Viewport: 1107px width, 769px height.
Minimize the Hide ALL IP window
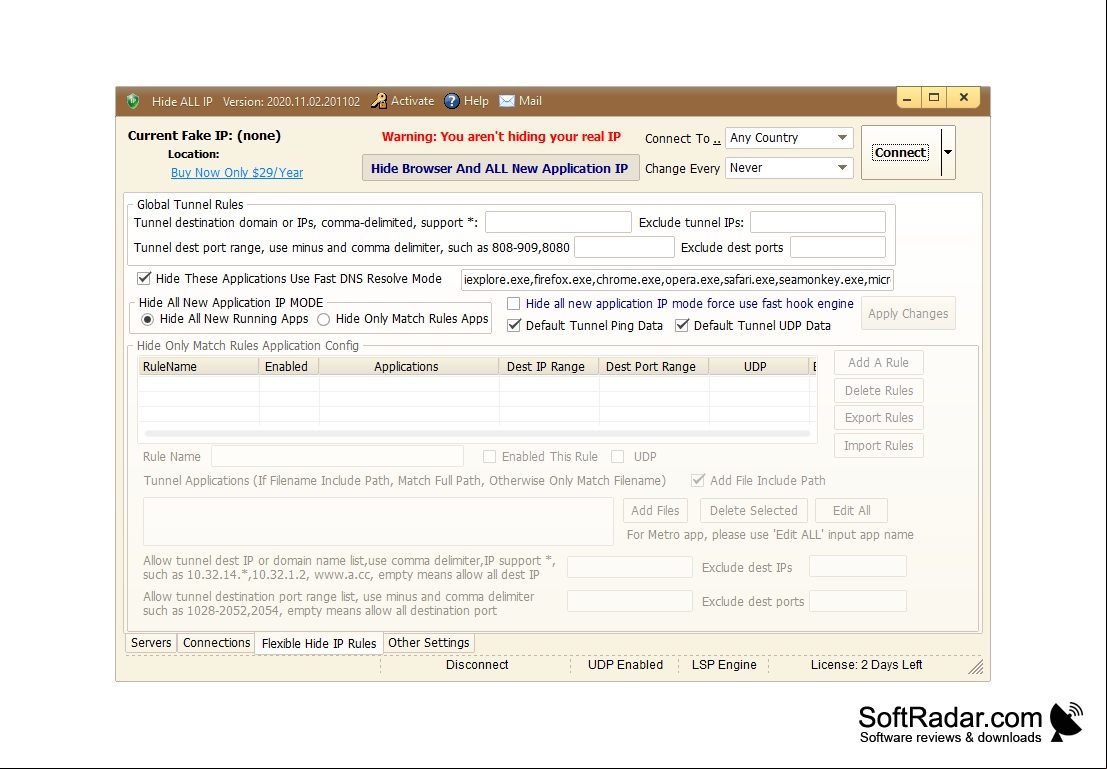click(x=907, y=97)
